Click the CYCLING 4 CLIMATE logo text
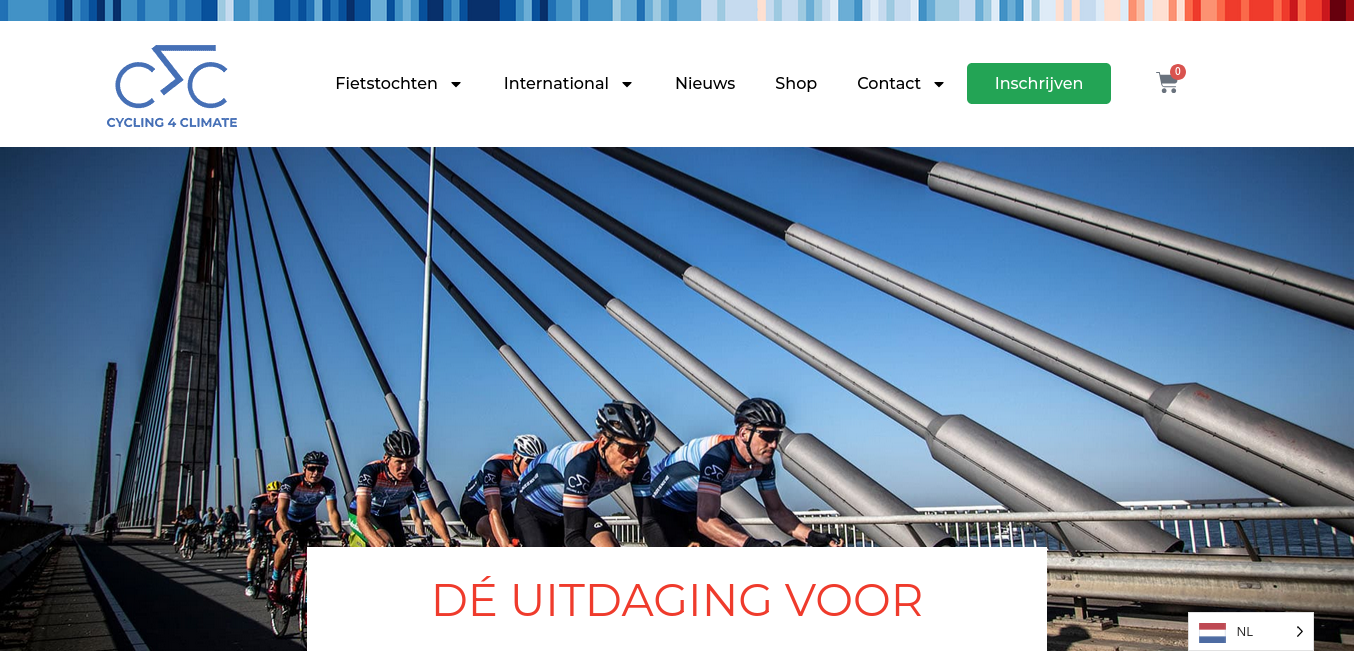The height and width of the screenshot is (651, 1366). (x=172, y=122)
